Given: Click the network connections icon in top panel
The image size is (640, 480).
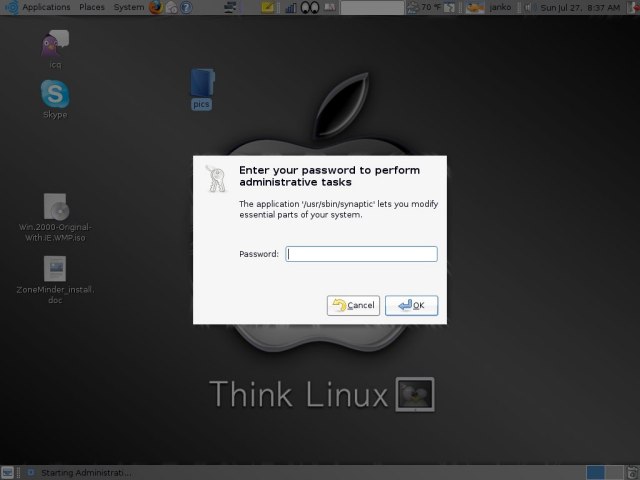Looking at the screenshot, I should pos(230,7).
